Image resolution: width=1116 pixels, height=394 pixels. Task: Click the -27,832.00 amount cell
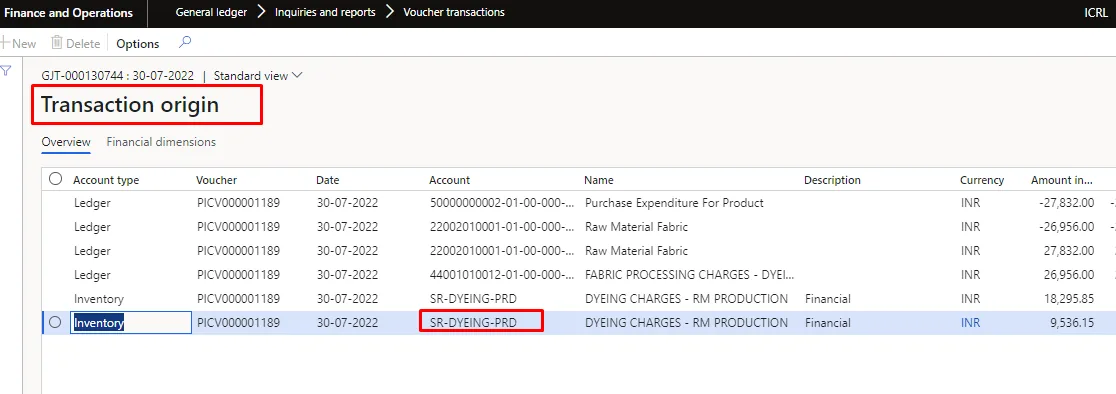click(x=1066, y=203)
